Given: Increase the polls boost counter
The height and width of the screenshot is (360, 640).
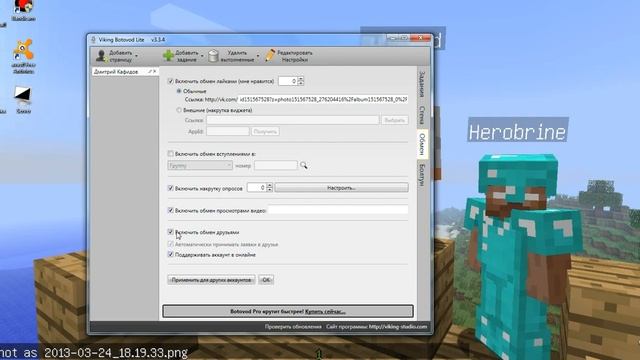Looking at the screenshot, I should (x=269, y=185).
